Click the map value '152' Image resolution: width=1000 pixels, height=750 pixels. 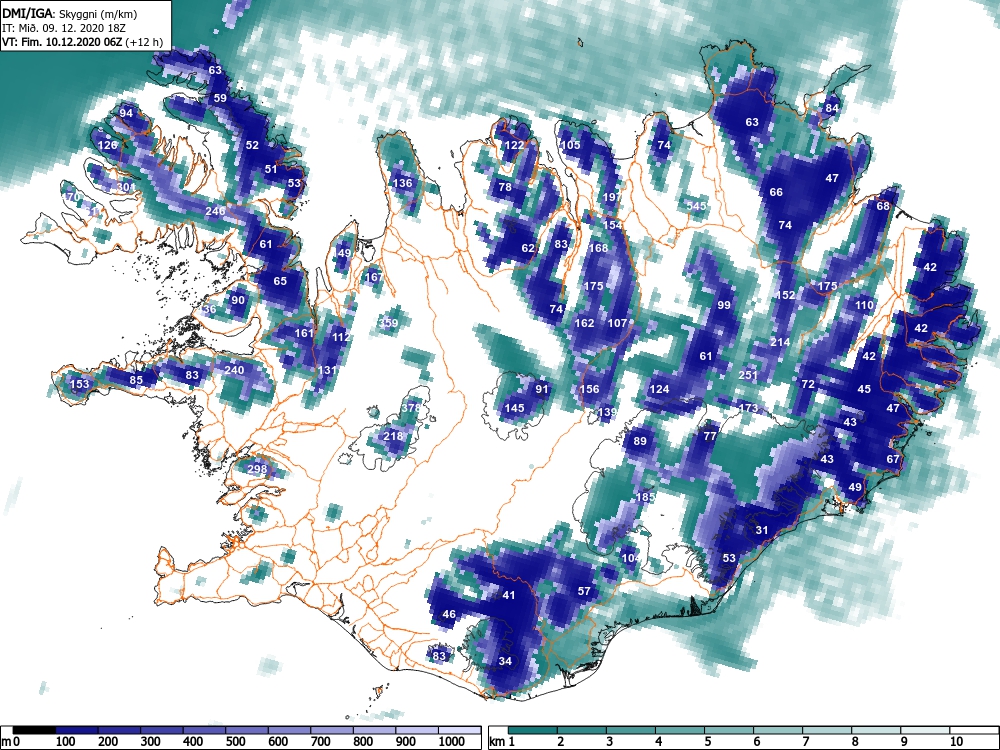[x=786, y=295]
